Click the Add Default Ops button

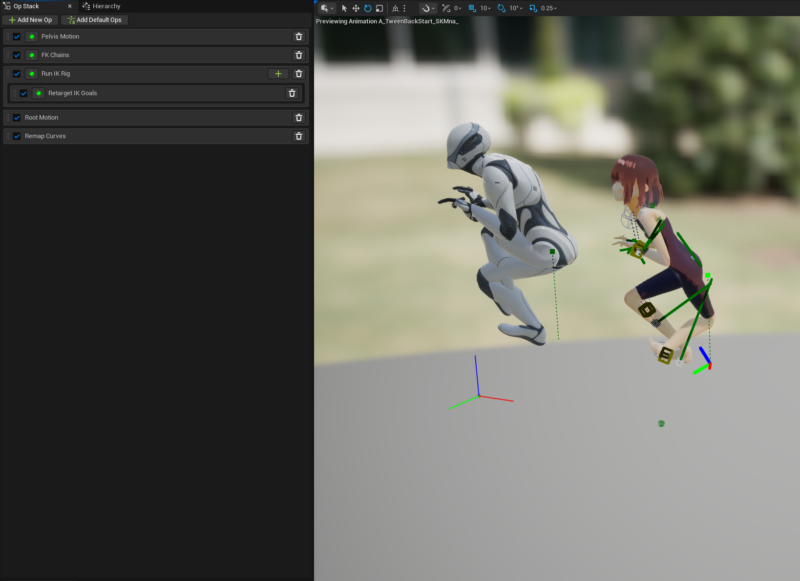pyautogui.click(x=95, y=20)
